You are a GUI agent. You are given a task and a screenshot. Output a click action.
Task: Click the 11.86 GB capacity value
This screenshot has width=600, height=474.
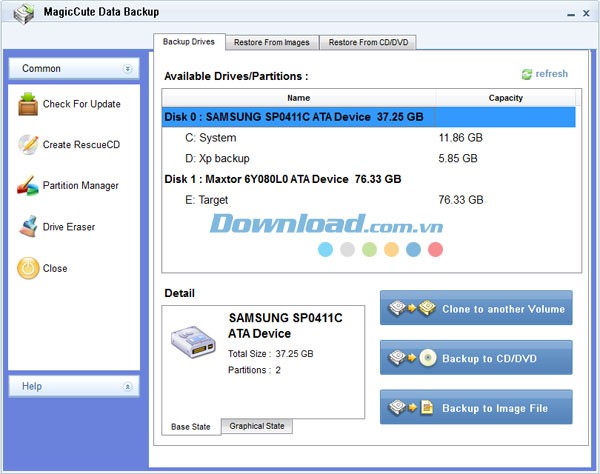(x=461, y=138)
